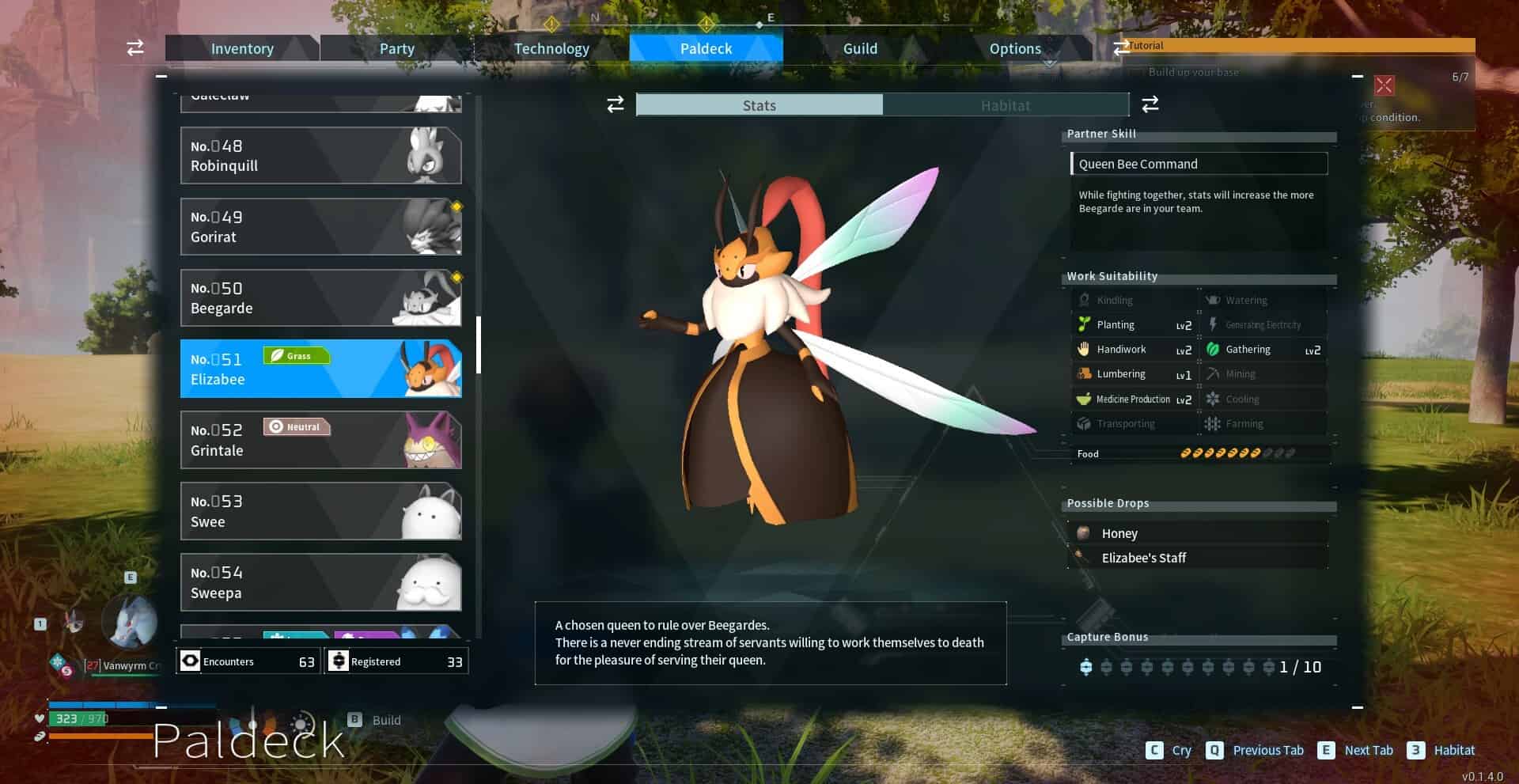Click the Farming work icon
This screenshot has height=784, width=1519.
point(1213,423)
